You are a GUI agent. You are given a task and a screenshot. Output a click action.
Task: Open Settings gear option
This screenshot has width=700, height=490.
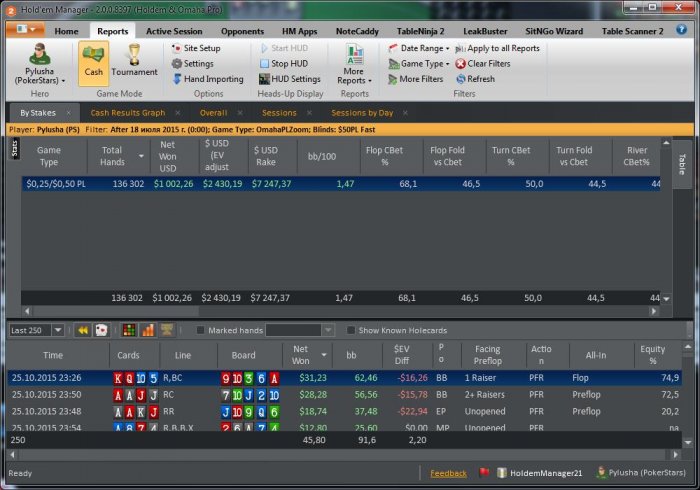click(192, 63)
